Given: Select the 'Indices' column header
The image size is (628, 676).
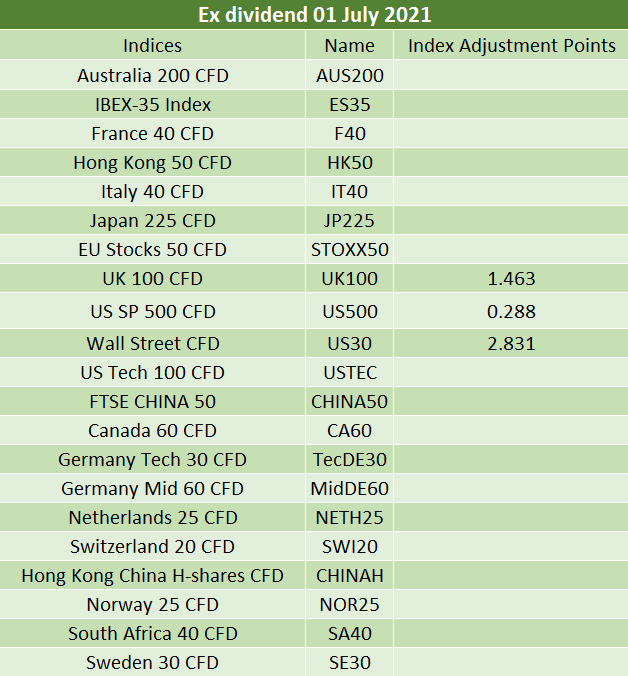Looking at the screenshot, I should tap(153, 45).
